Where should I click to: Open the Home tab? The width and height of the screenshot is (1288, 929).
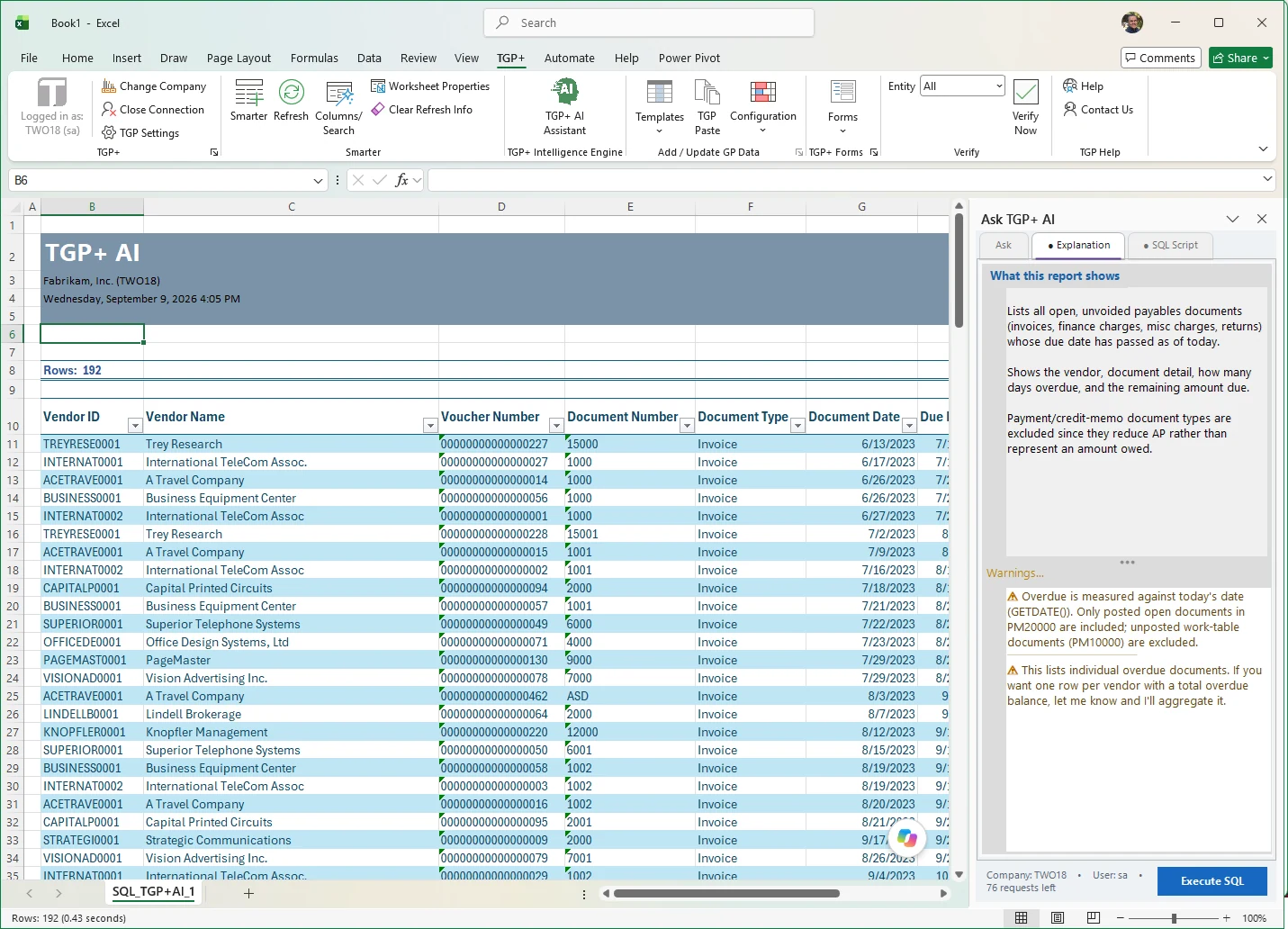pyautogui.click(x=77, y=59)
